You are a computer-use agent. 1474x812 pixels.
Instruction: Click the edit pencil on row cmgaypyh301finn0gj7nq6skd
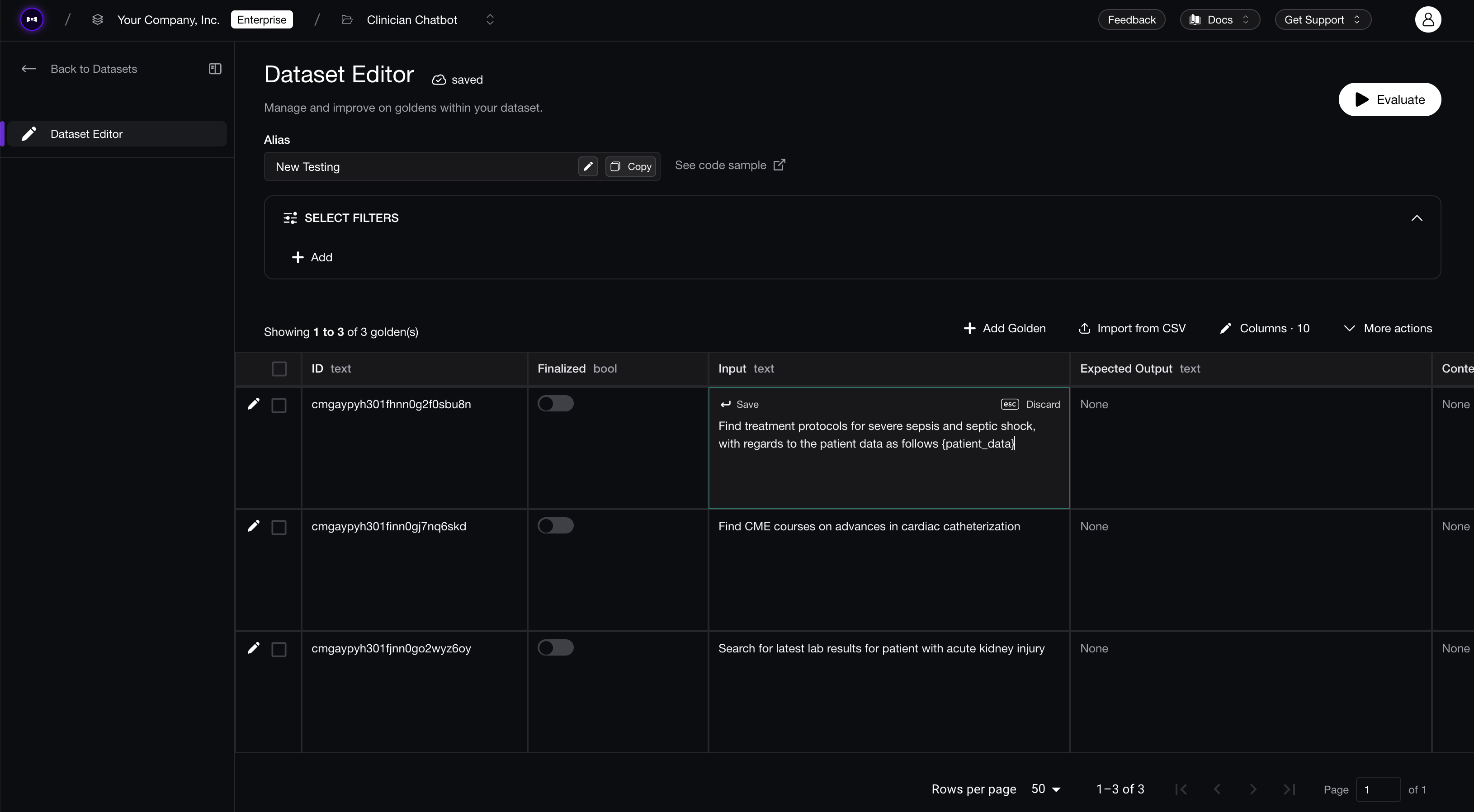pos(254,526)
